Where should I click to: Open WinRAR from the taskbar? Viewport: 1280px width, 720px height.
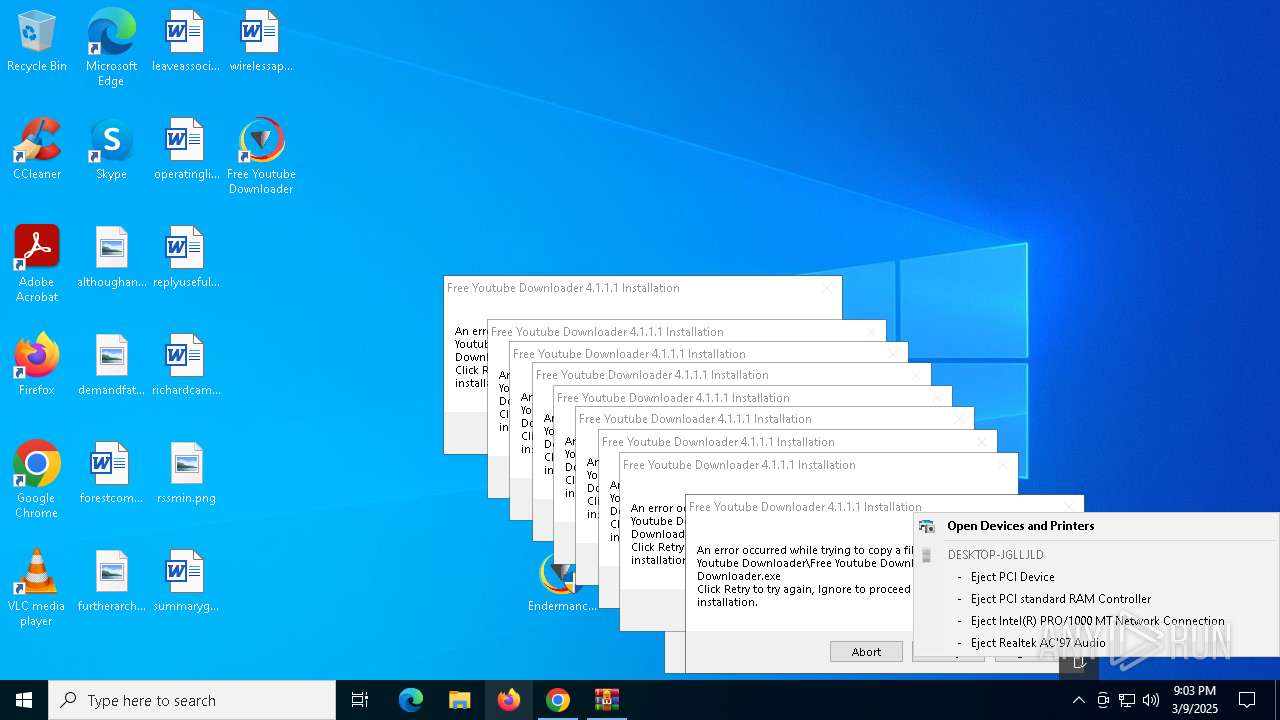(x=607, y=700)
